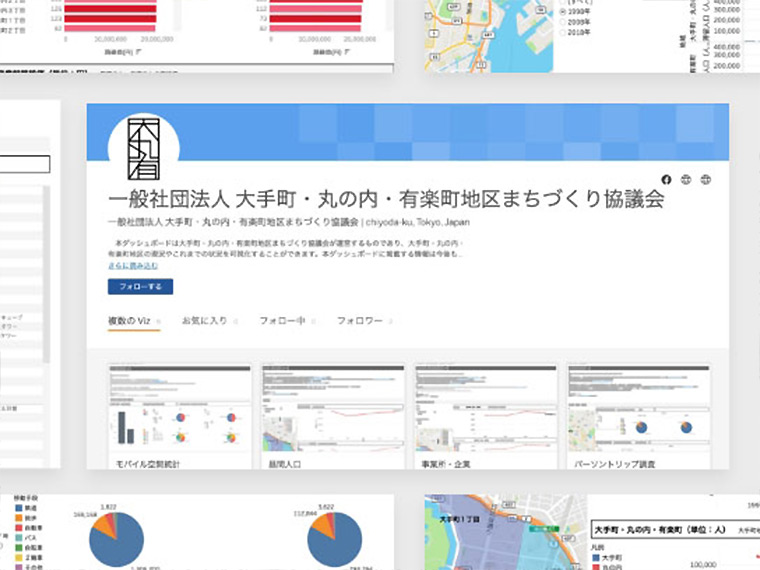Screen dimensions: 760x570
Task: Click the 大手町1丁目 label on bottom map
Action: [459, 519]
